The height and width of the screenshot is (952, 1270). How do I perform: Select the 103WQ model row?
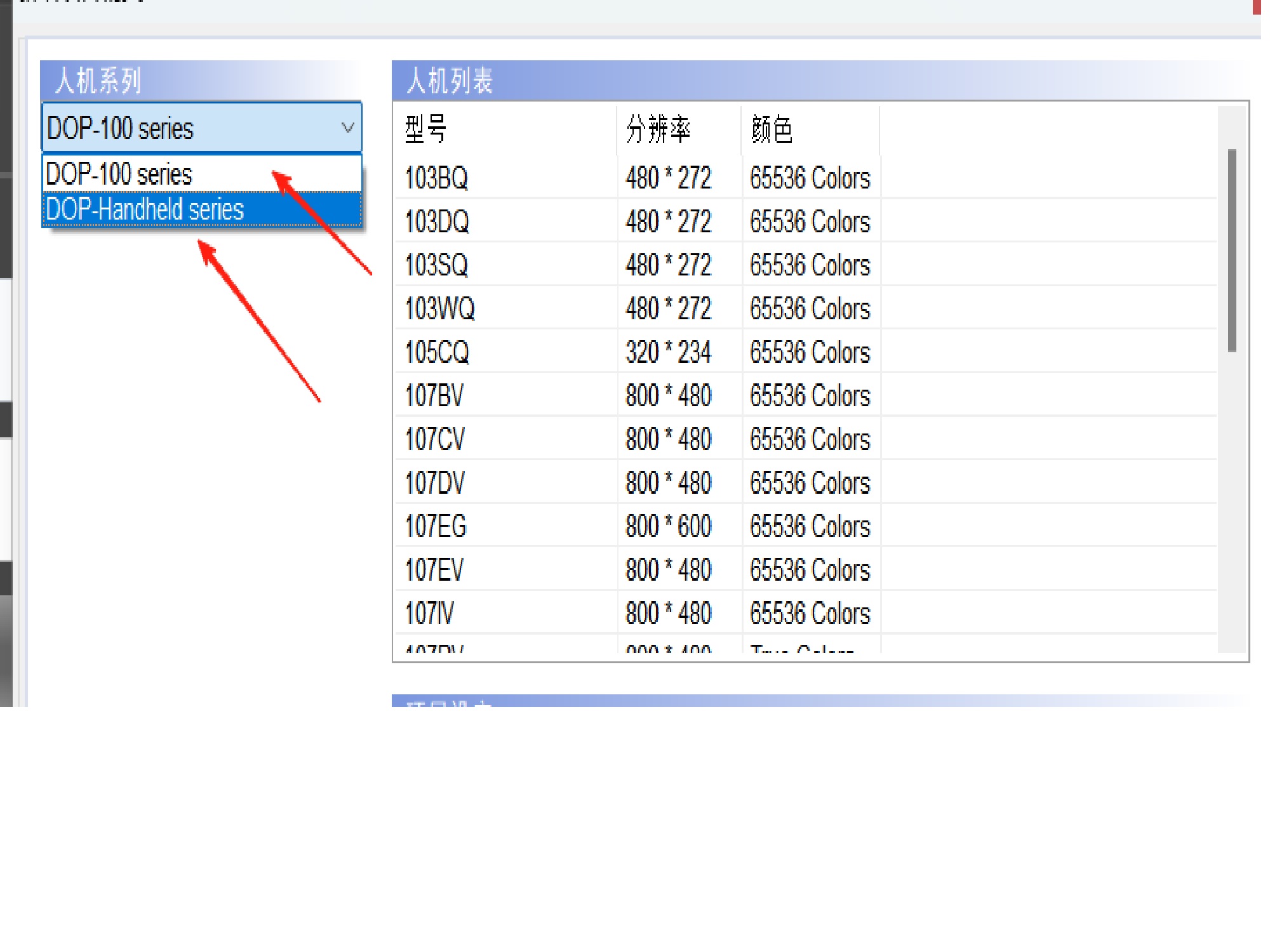(x=439, y=309)
